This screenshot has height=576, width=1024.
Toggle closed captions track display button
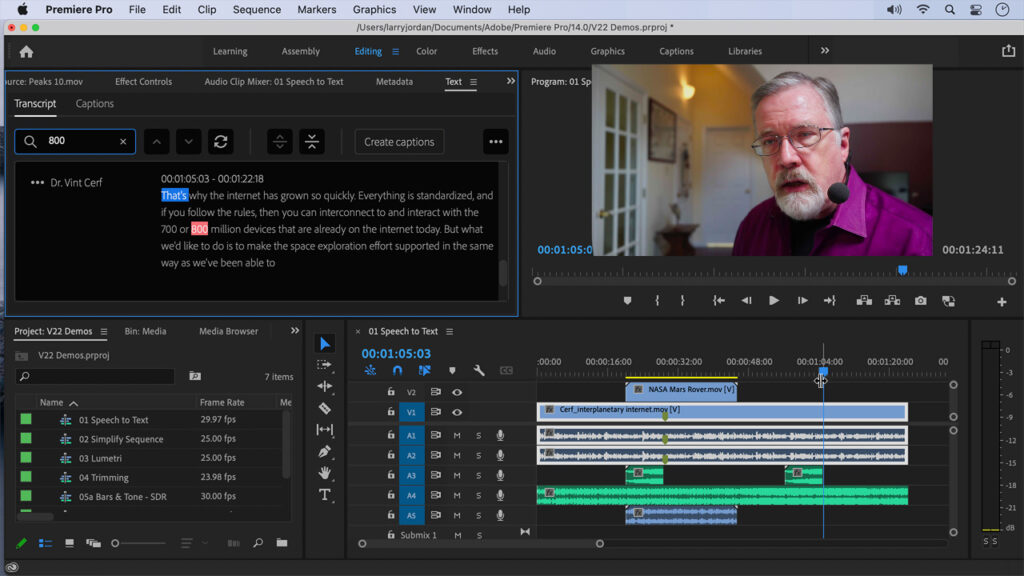click(506, 370)
